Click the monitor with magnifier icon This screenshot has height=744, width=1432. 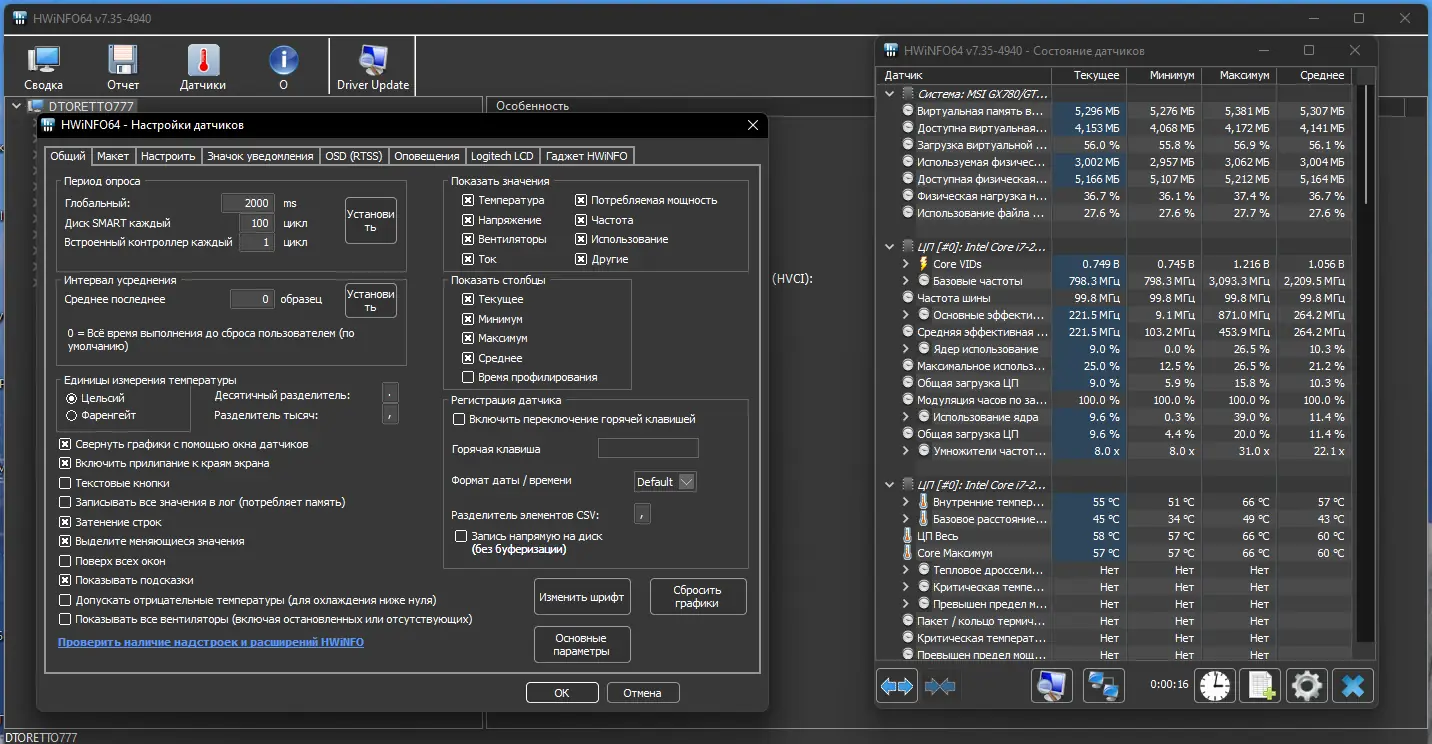point(1052,686)
